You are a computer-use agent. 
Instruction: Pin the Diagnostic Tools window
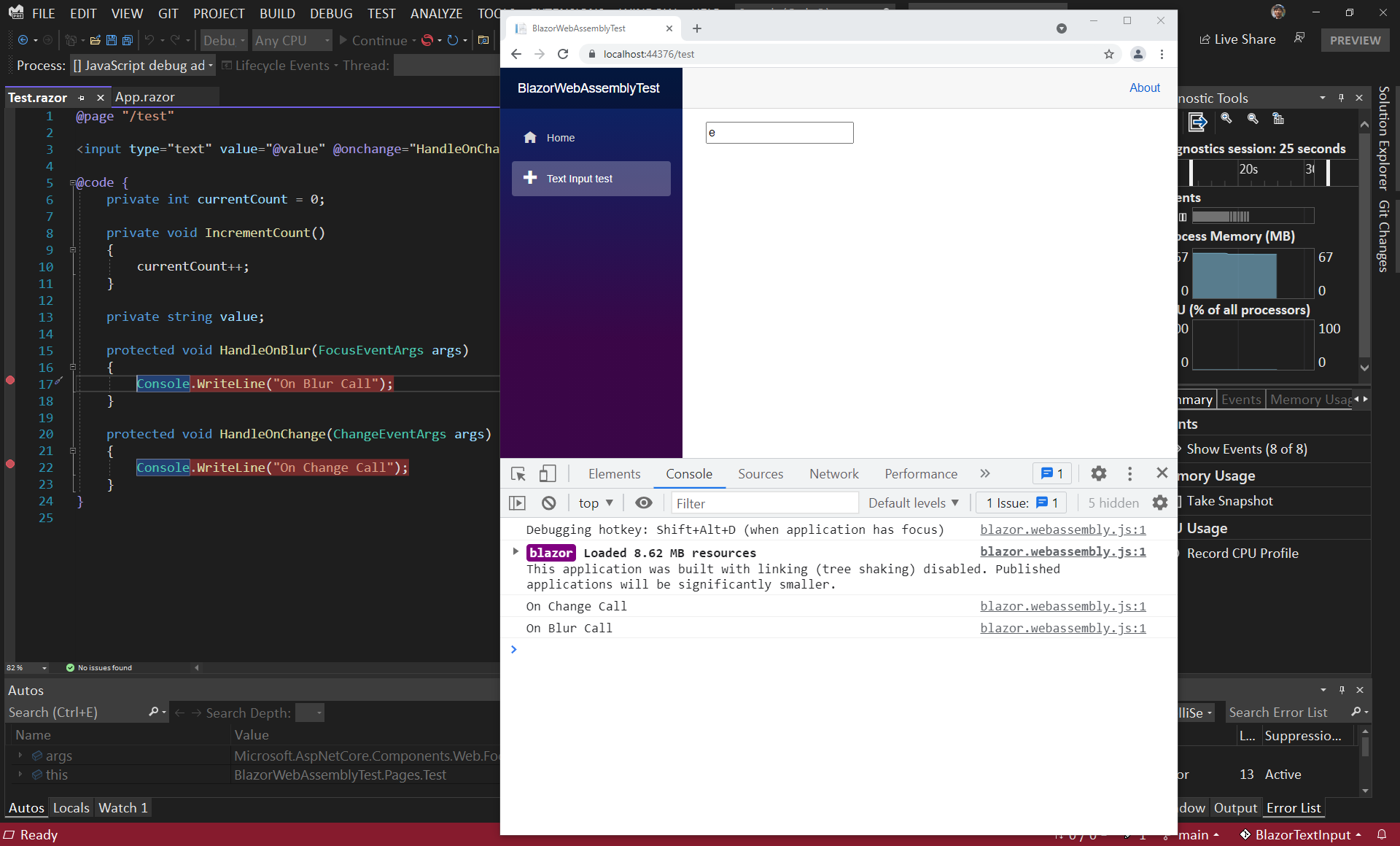point(1341,97)
